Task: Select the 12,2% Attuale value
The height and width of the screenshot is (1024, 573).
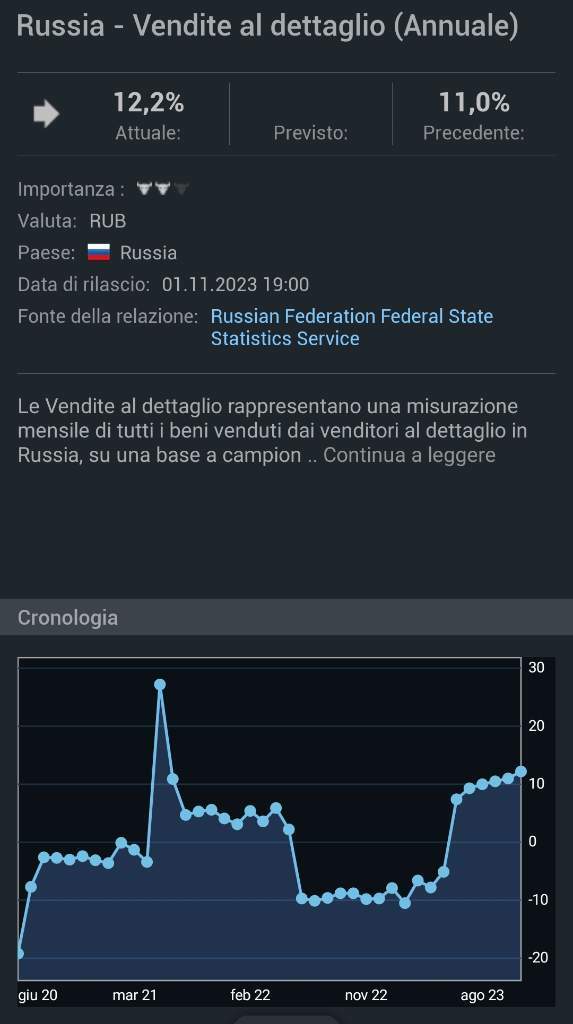Action: click(148, 103)
